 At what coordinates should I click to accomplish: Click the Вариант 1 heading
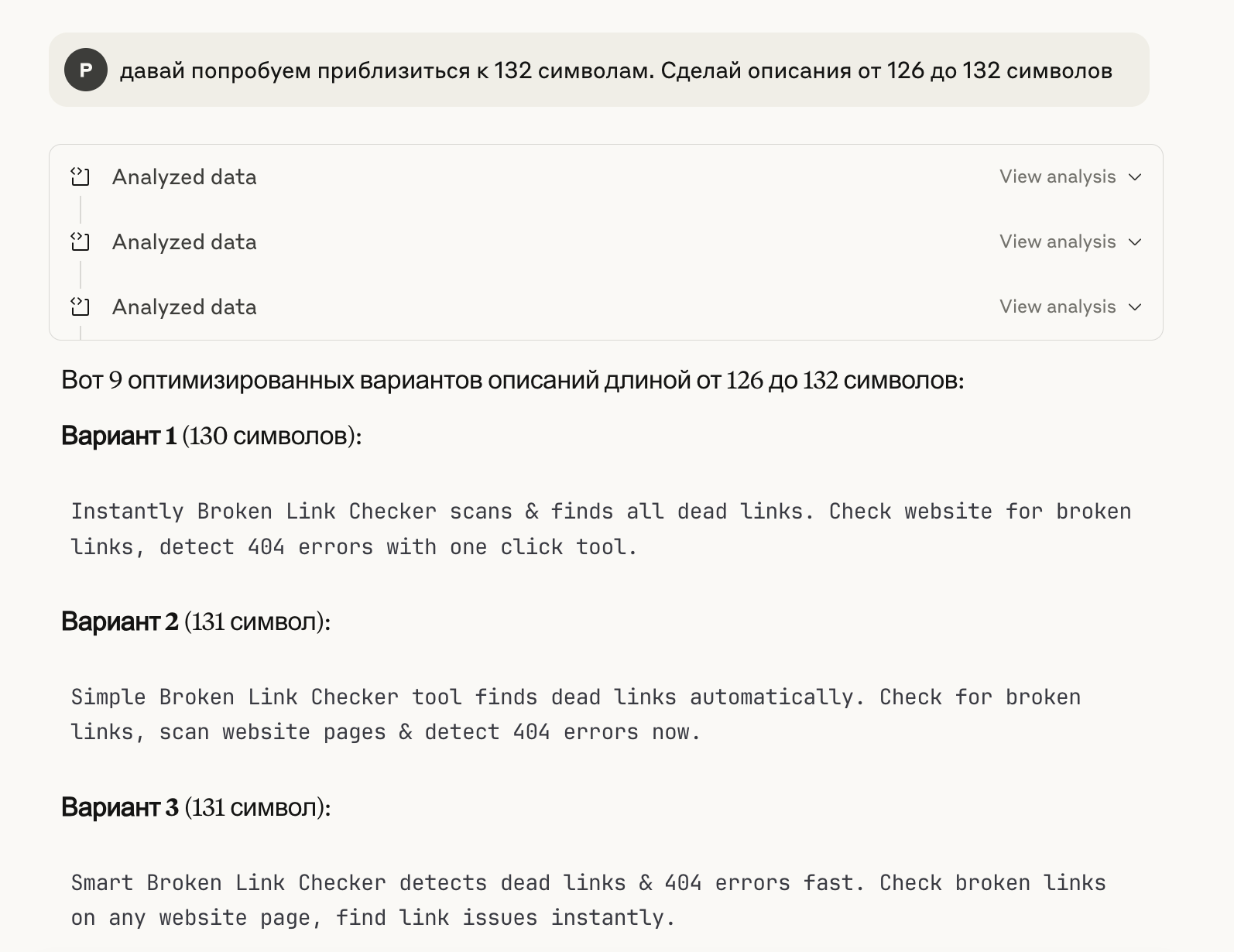click(x=211, y=436)
